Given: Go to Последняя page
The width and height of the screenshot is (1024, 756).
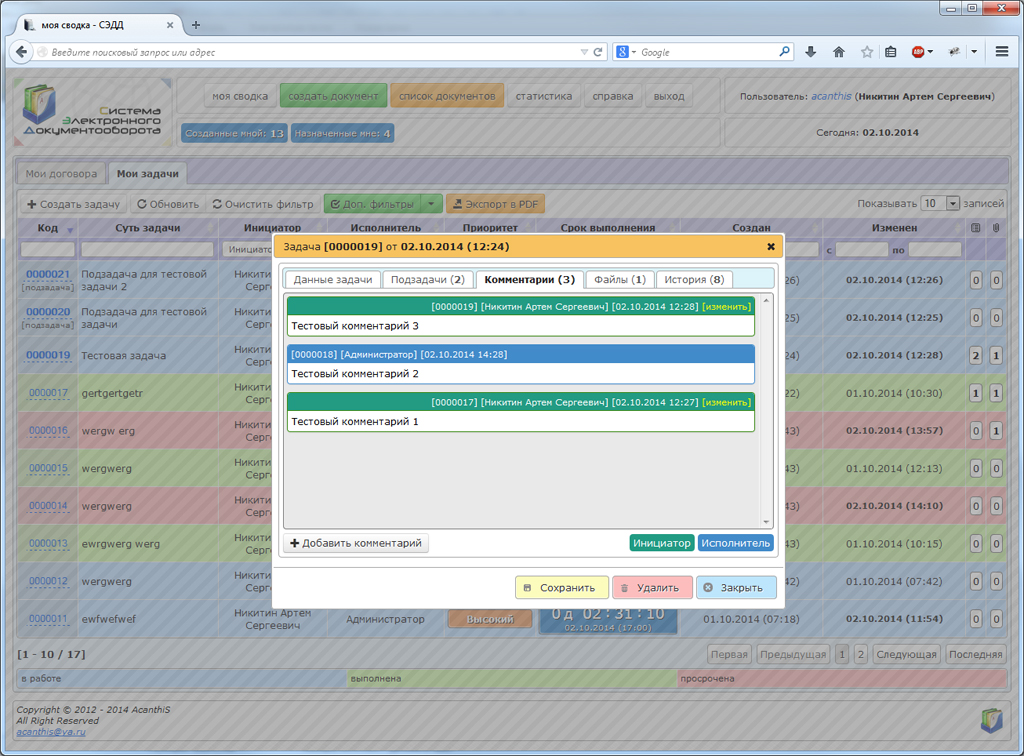Looking at the screenshot, I should (x=975, y=654).
